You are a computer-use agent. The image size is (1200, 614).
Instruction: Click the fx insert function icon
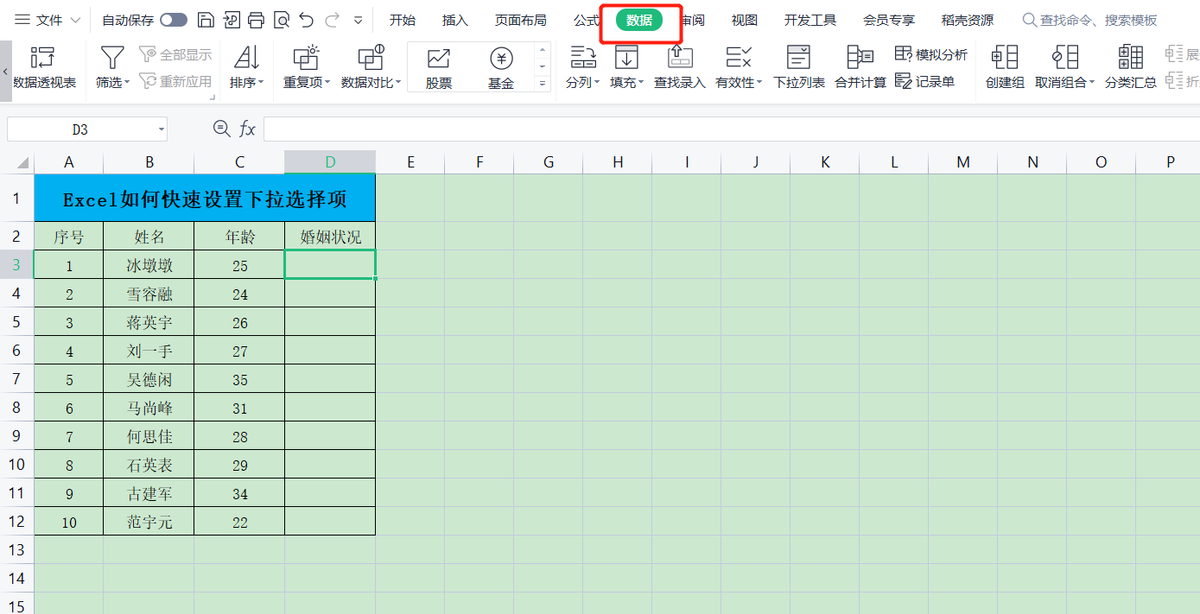(x=247, y=129)
